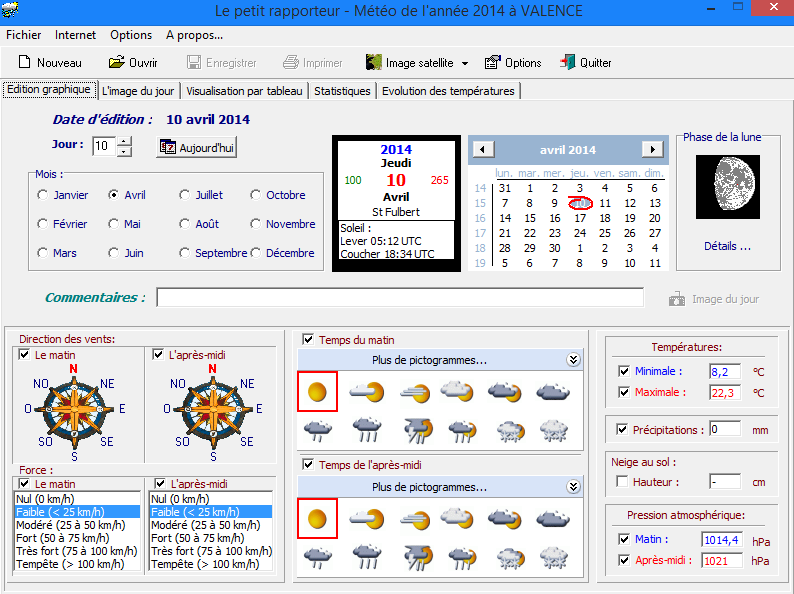Select day 25 in April calendar
The image size is (794, 594).
click(x=605, y=233)
